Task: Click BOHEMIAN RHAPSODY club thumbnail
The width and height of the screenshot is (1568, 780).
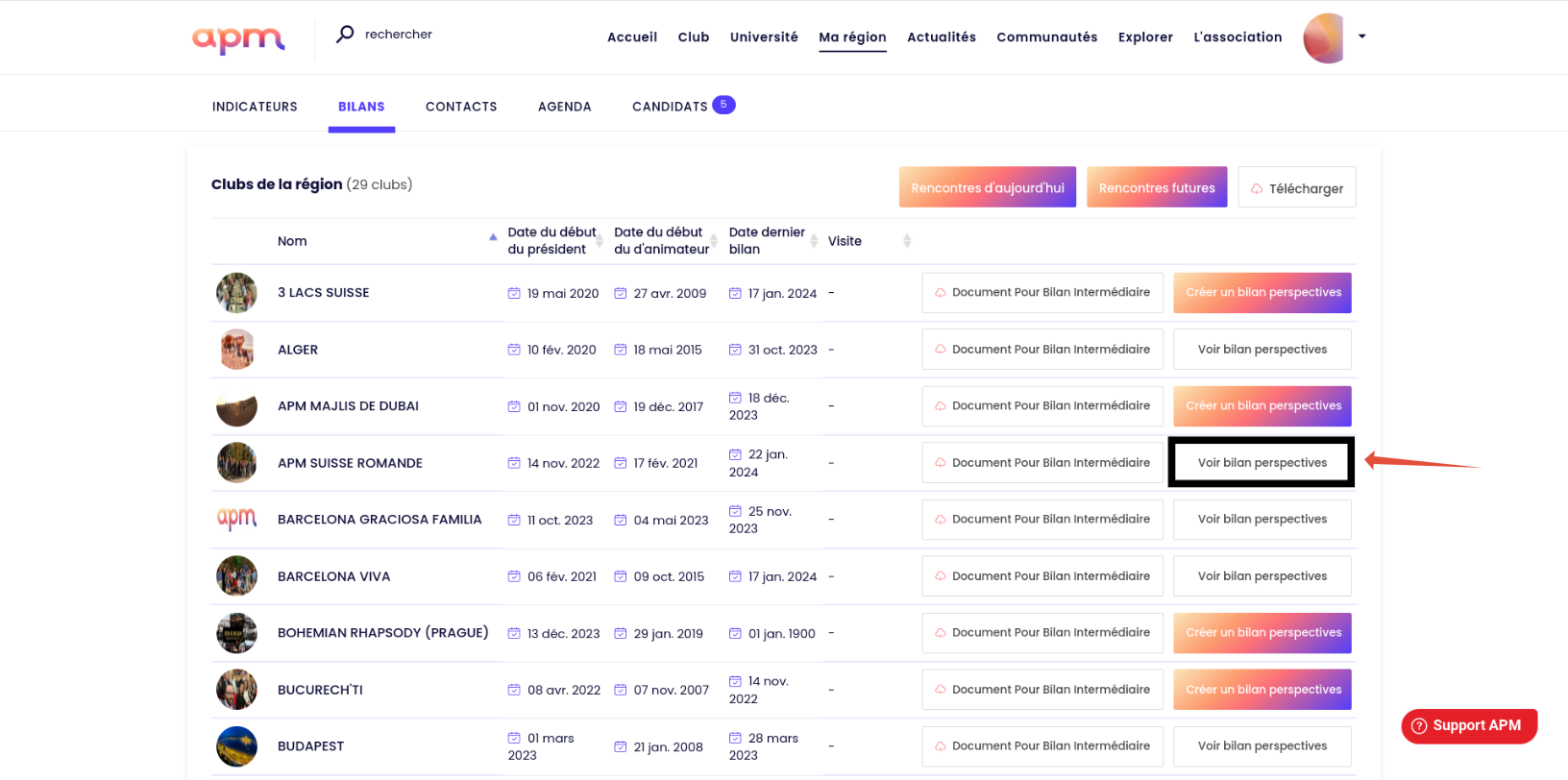Action: tap(236, 633)
